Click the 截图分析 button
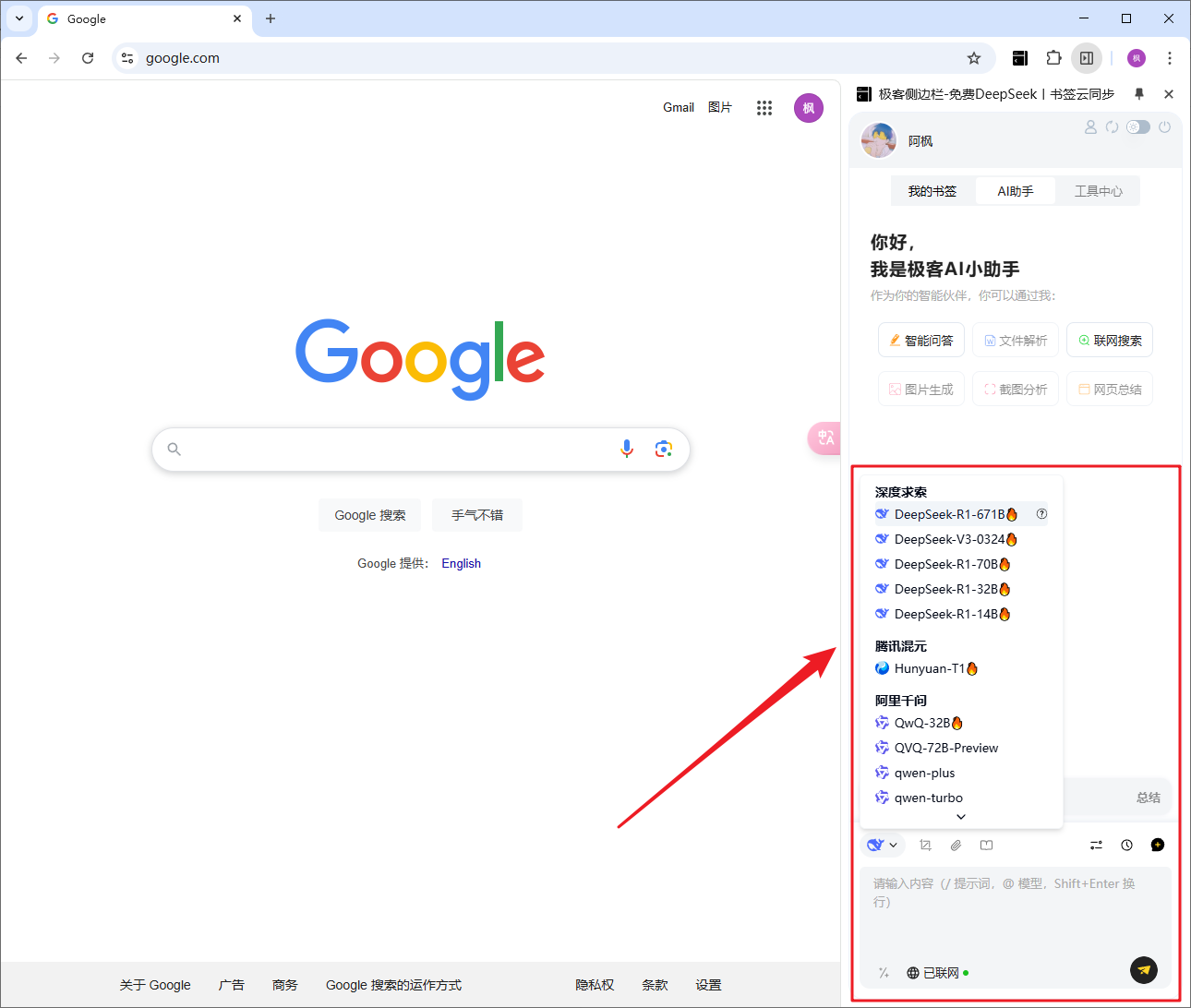 1016,389
